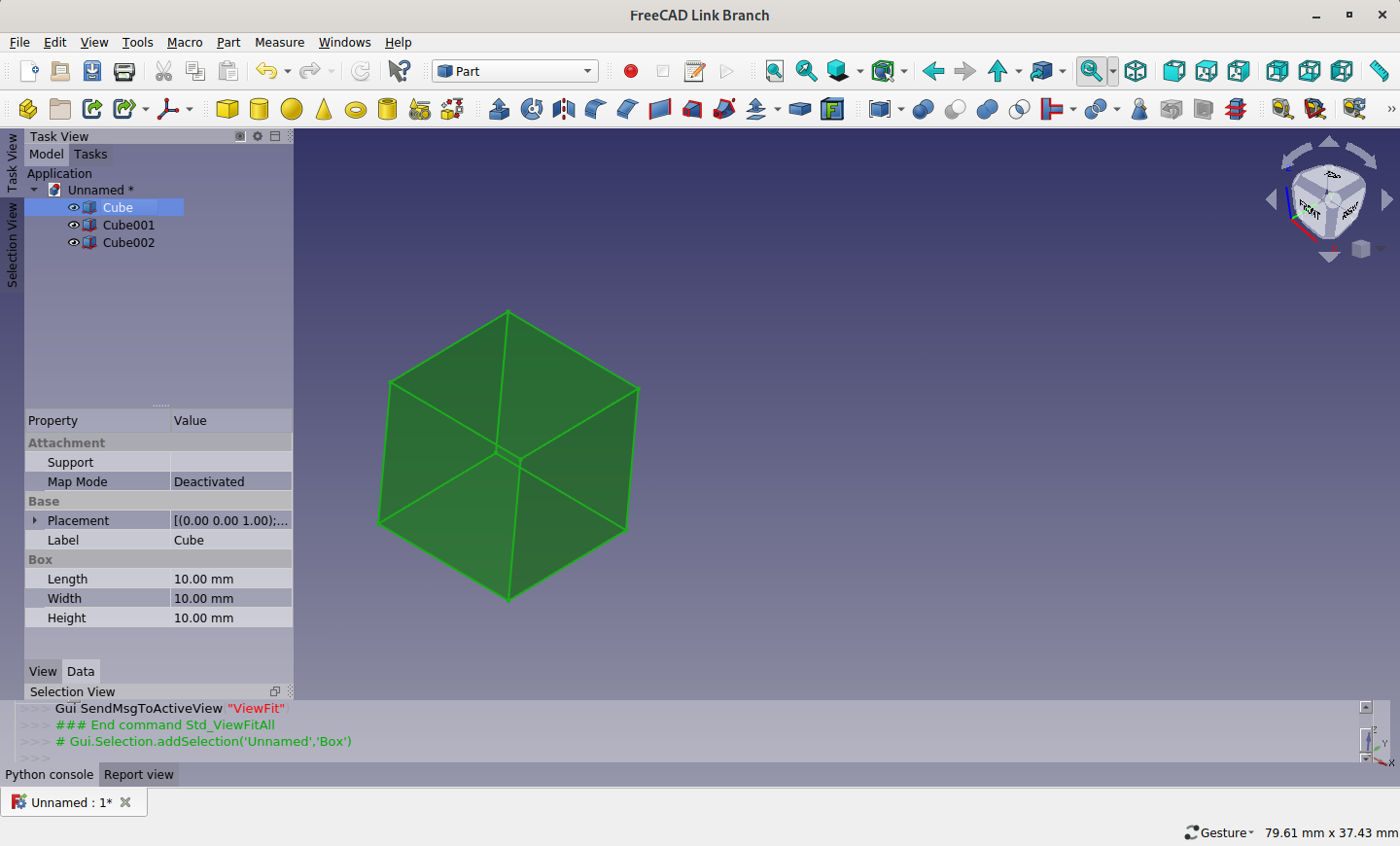
Task: Click the green cube in viewport
Action: point(508,455)
